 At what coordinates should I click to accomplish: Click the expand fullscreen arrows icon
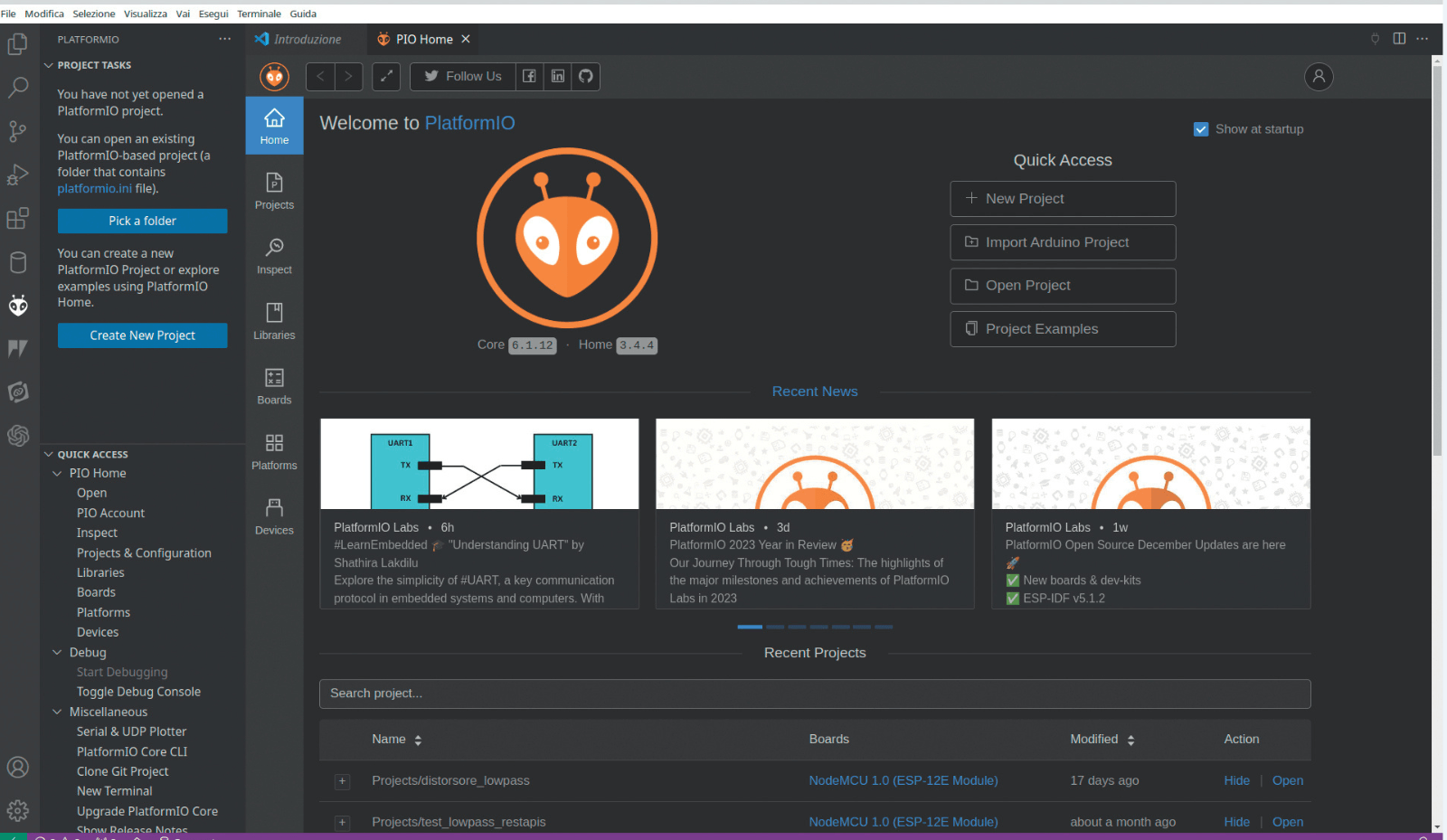tap(386, 76)
